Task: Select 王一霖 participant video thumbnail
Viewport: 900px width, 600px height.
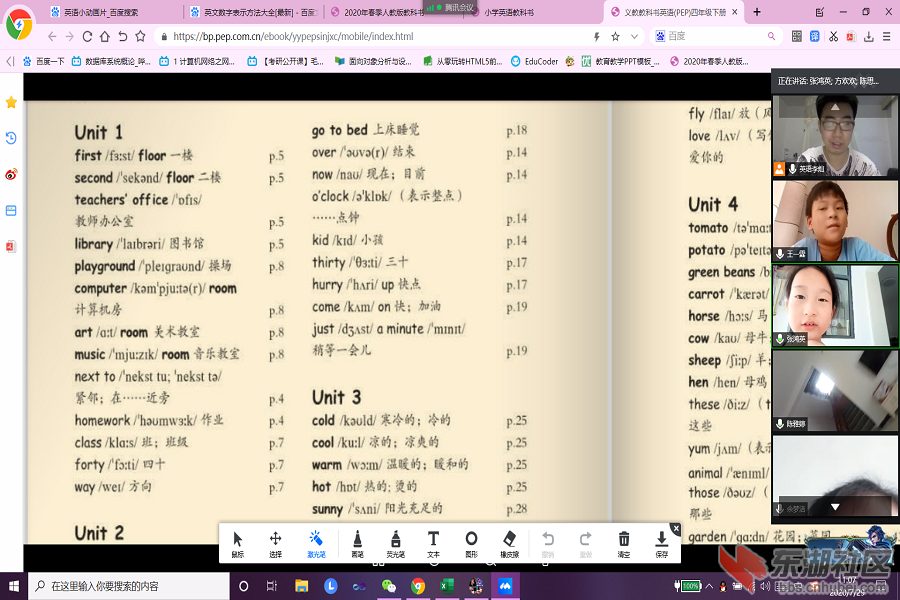Action: click(835, 221)
